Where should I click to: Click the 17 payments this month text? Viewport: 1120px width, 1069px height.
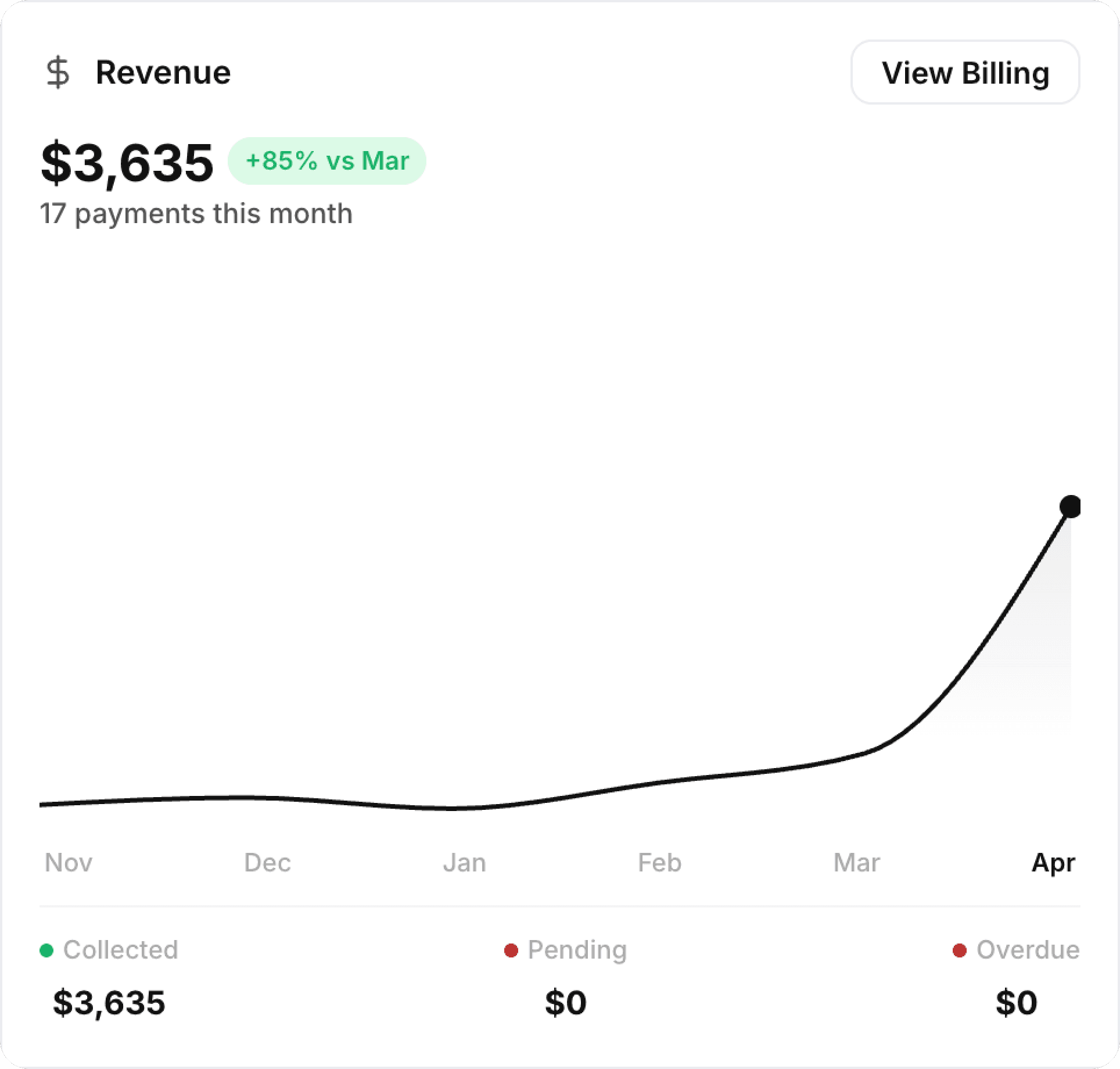click(196, 213)
